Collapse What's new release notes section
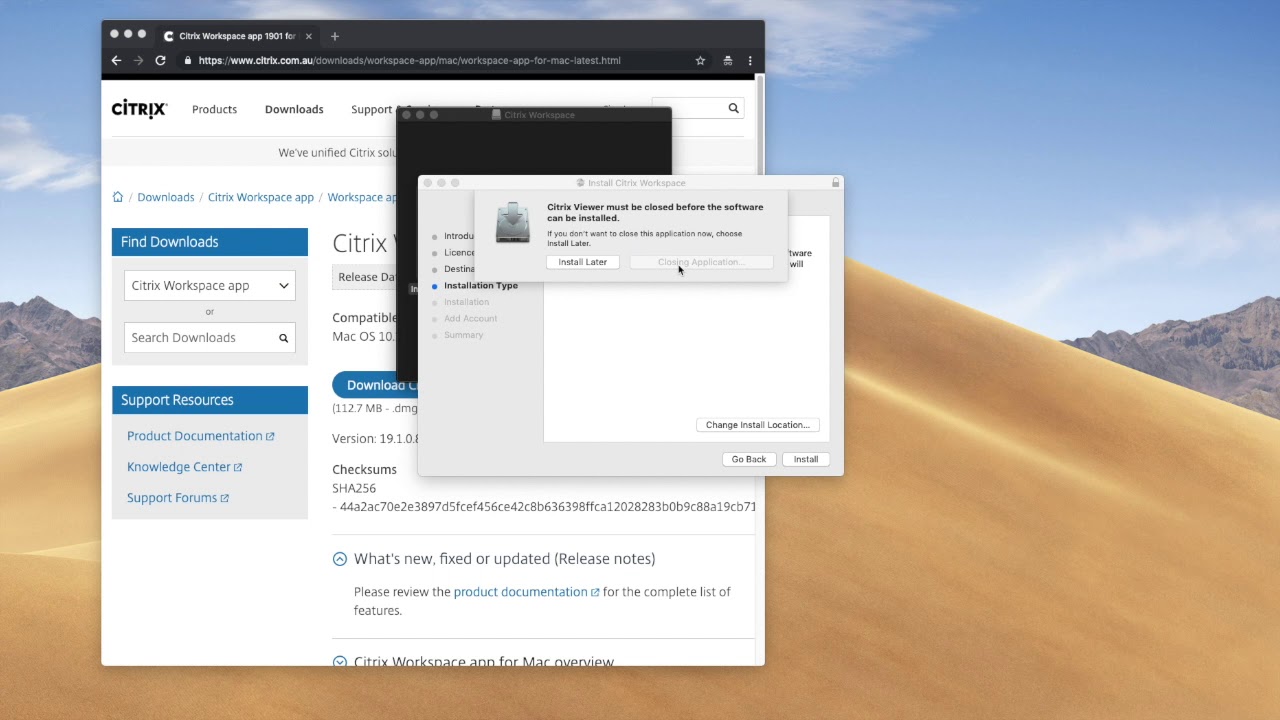 click(340, 559)
